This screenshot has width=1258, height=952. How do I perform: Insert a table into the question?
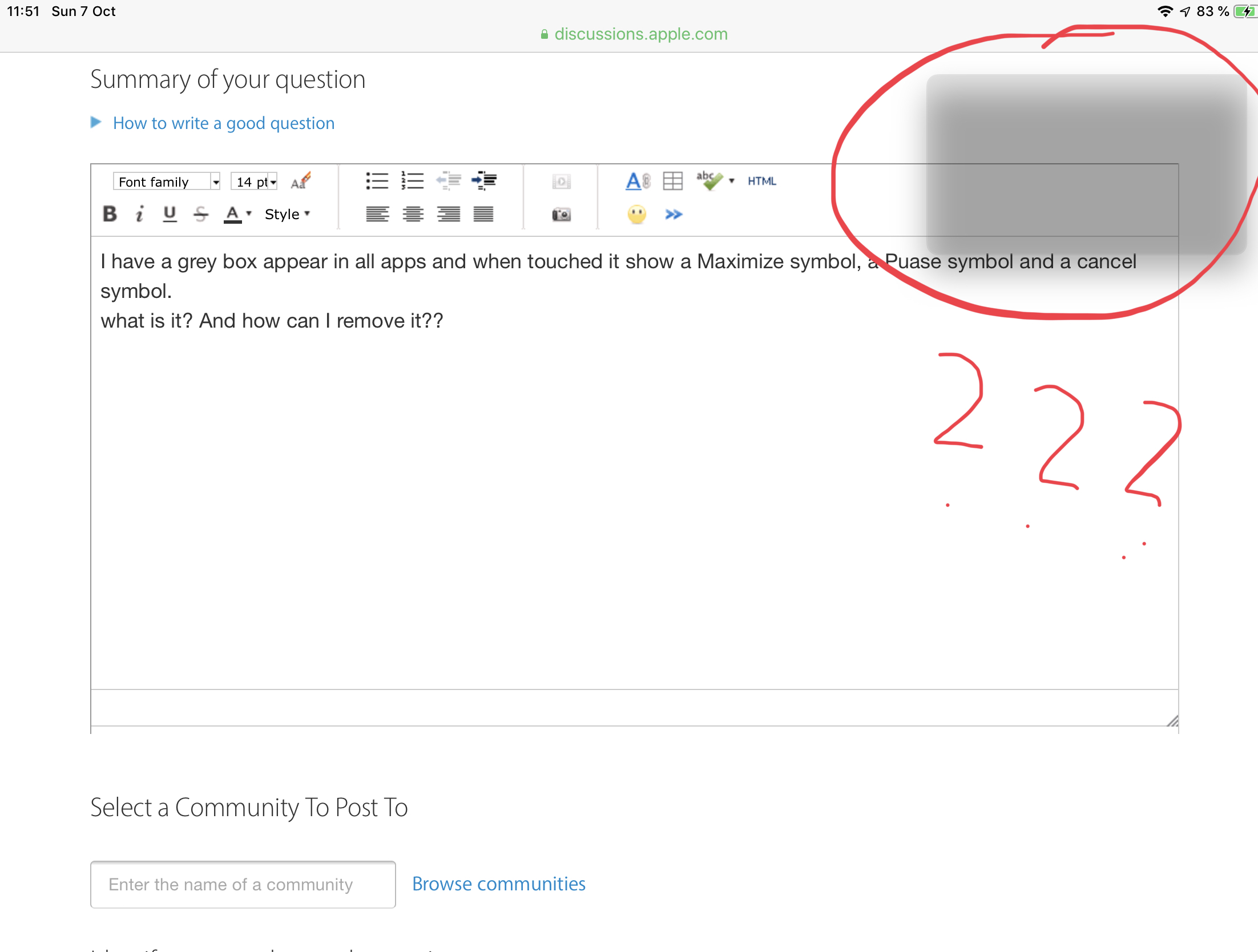click(x=673, y=181)
